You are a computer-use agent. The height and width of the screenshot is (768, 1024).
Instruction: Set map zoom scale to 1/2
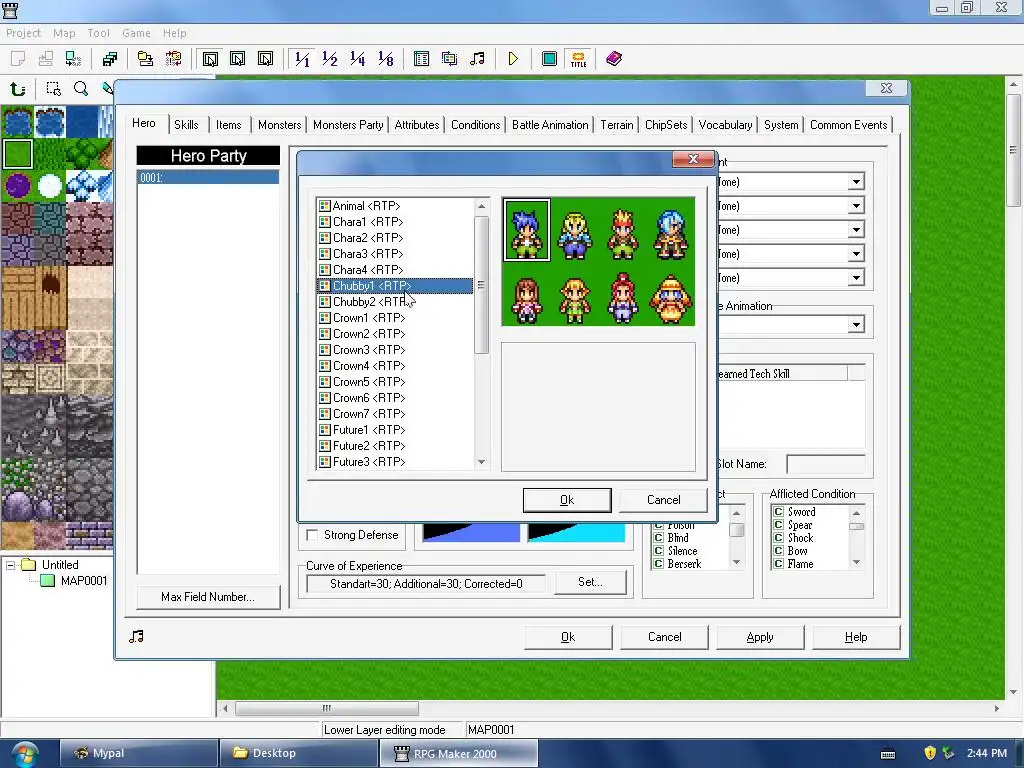pyautogui.click(x=330, y=59)
